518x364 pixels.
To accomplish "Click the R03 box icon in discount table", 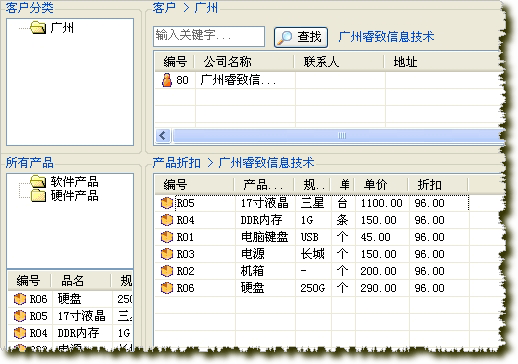I will 167,254.
